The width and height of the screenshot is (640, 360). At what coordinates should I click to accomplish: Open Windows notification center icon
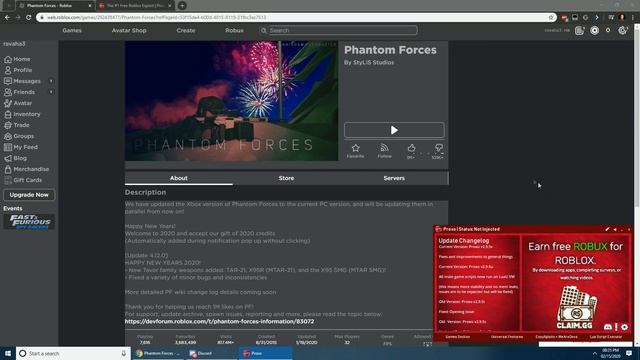(629, 353)
